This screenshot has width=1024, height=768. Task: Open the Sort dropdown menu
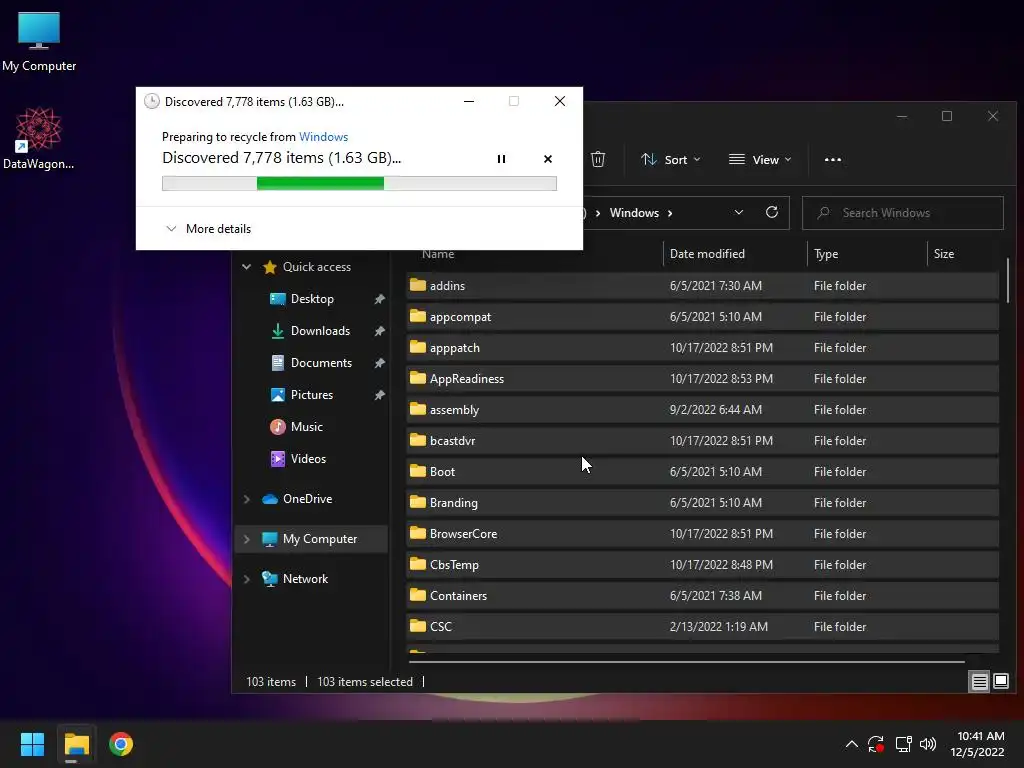670,159
